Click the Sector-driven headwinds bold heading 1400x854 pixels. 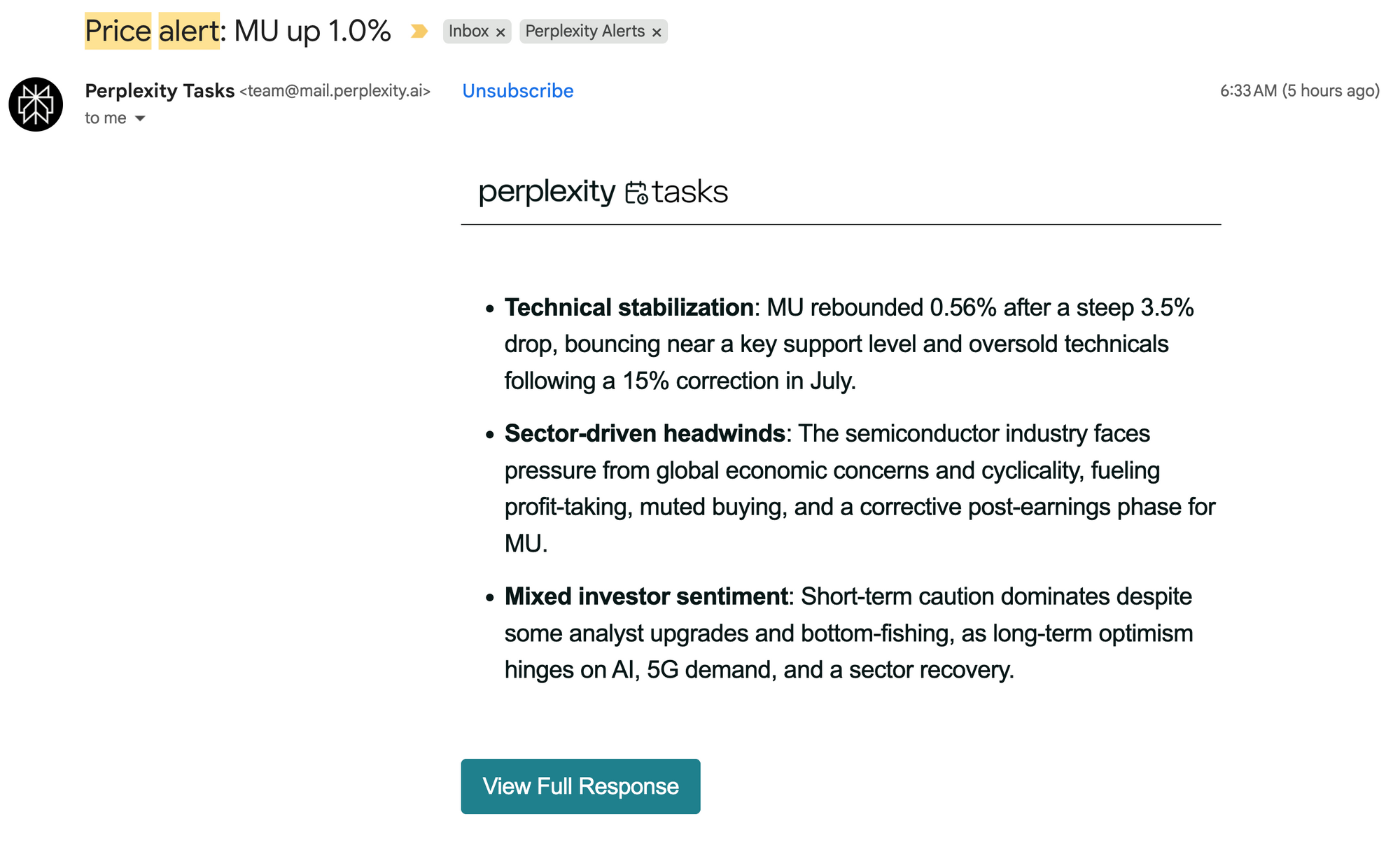(x=645, y=433)
